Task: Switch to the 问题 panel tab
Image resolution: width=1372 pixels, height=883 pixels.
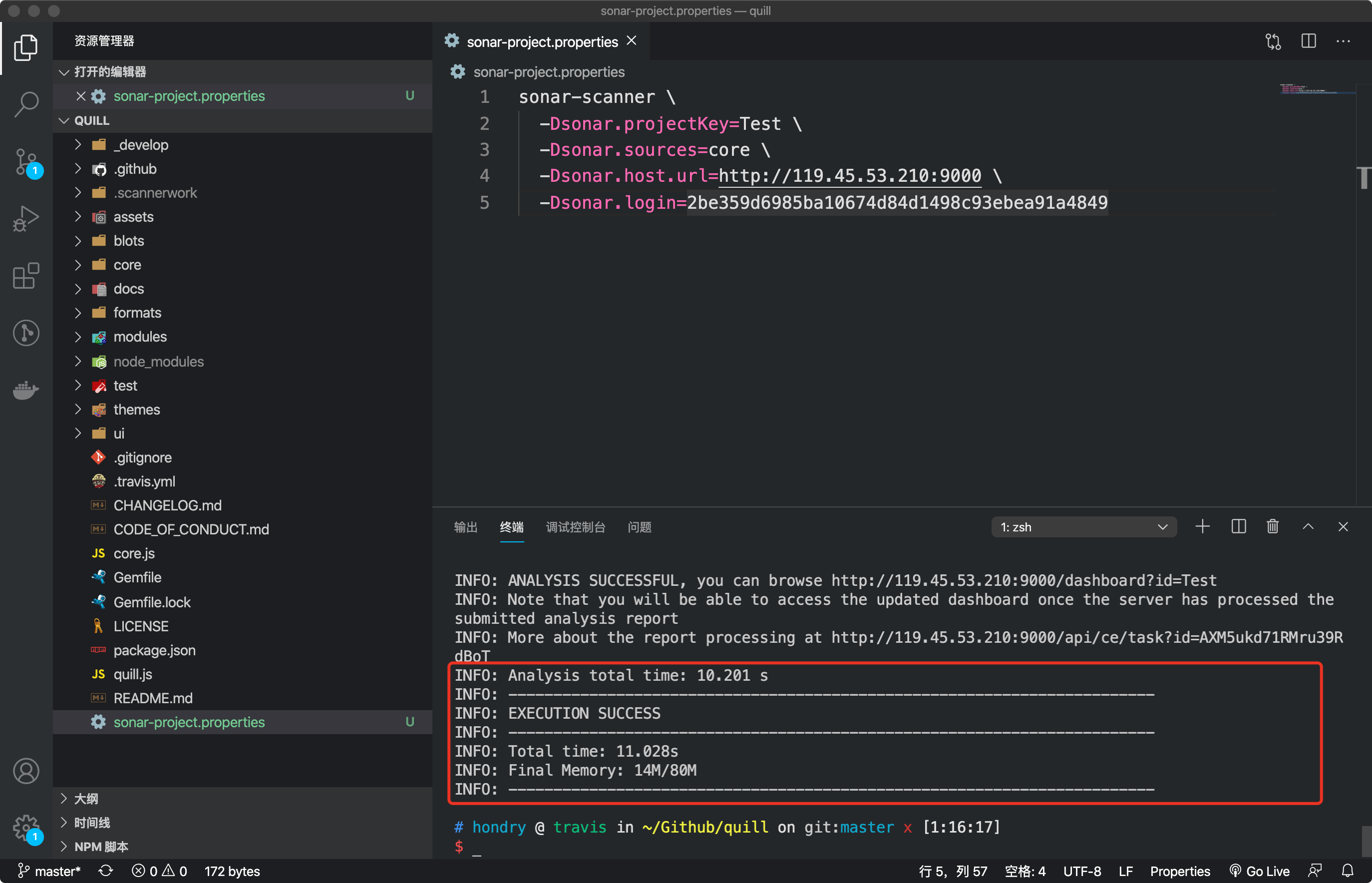Action: tap(639, 527)
